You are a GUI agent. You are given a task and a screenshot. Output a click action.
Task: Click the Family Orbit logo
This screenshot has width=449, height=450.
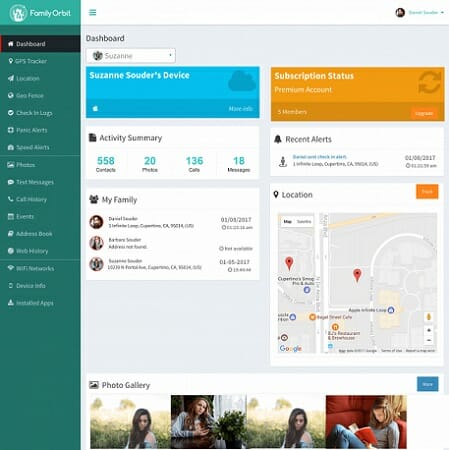[40, 13]
